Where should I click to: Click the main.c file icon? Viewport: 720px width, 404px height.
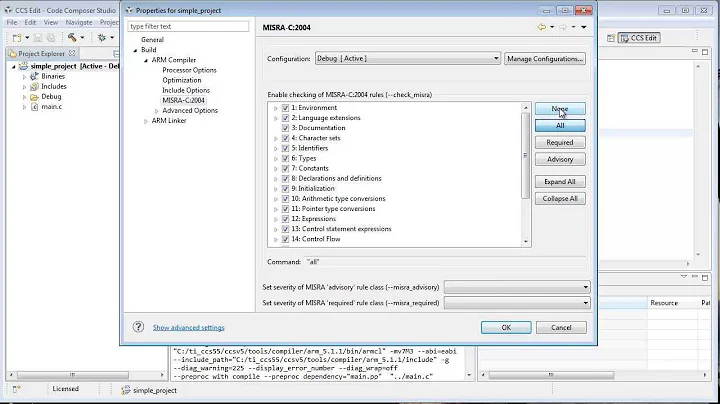pos(34,107)
